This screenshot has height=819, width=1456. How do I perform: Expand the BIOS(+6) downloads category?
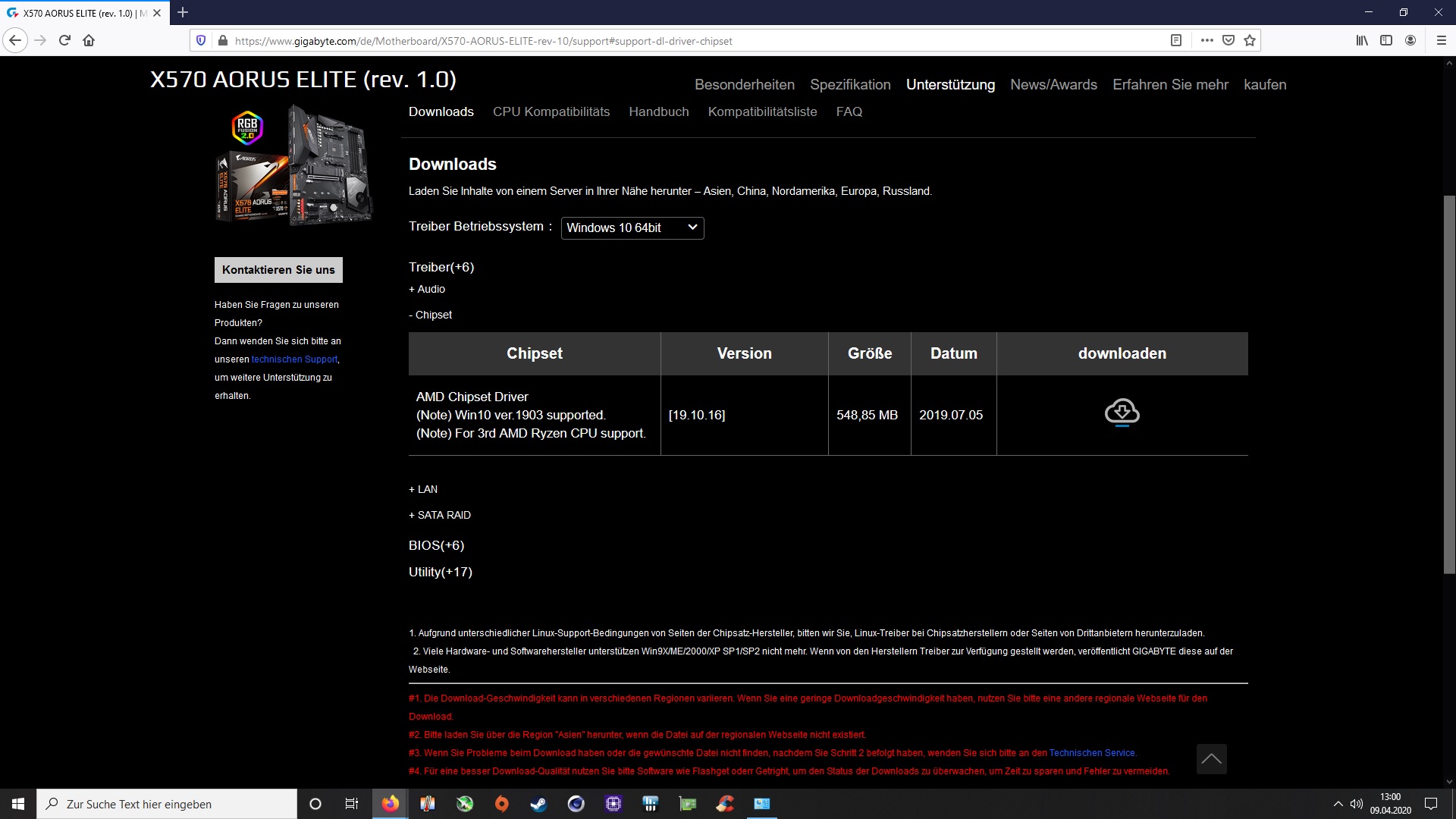[436, 545]
